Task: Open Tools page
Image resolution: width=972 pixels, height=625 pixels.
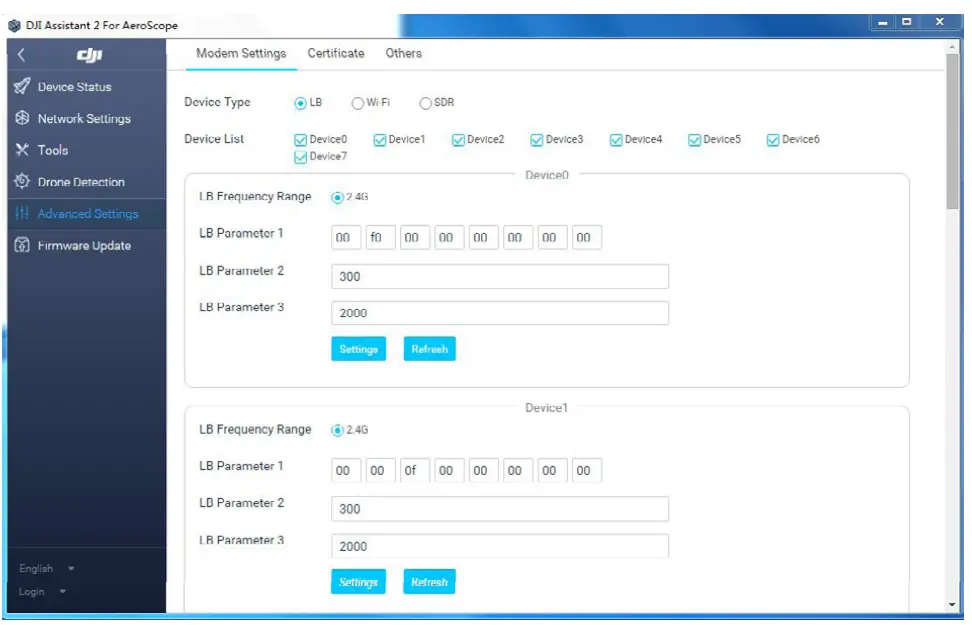Action: click(x=87, y=150)
